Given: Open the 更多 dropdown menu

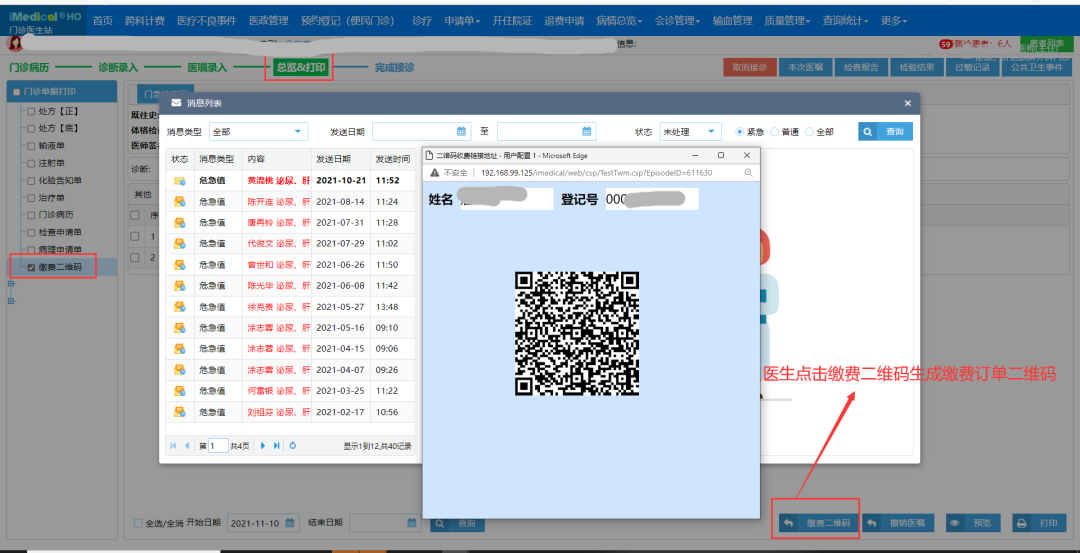Looking at the screenshot, I should click(893, 21).
